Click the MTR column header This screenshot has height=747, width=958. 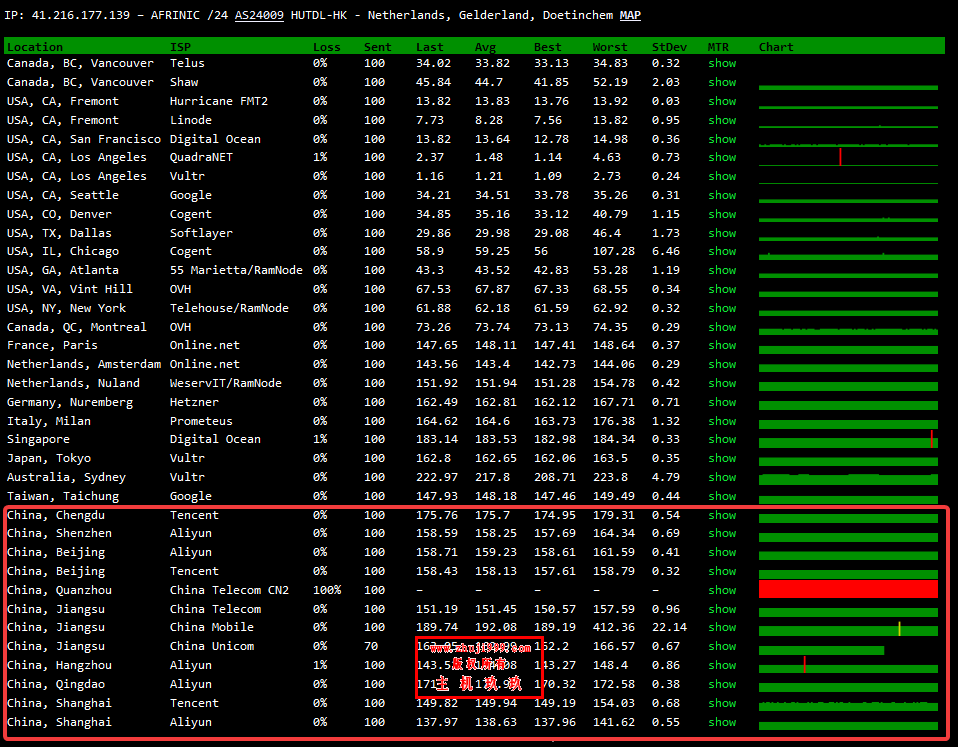pyautogui.click(x=718, y=47)
